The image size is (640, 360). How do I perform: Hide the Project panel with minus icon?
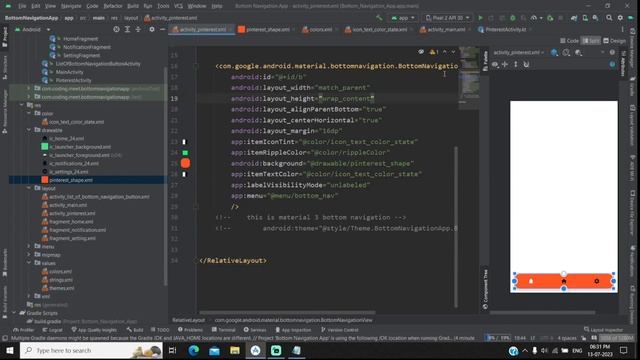pyautogui.click(x=162, y=29)
